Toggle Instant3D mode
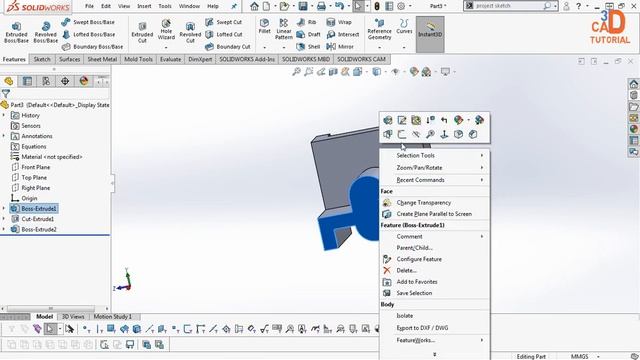Viewport: 640px width, 360px height. point(430,34)
